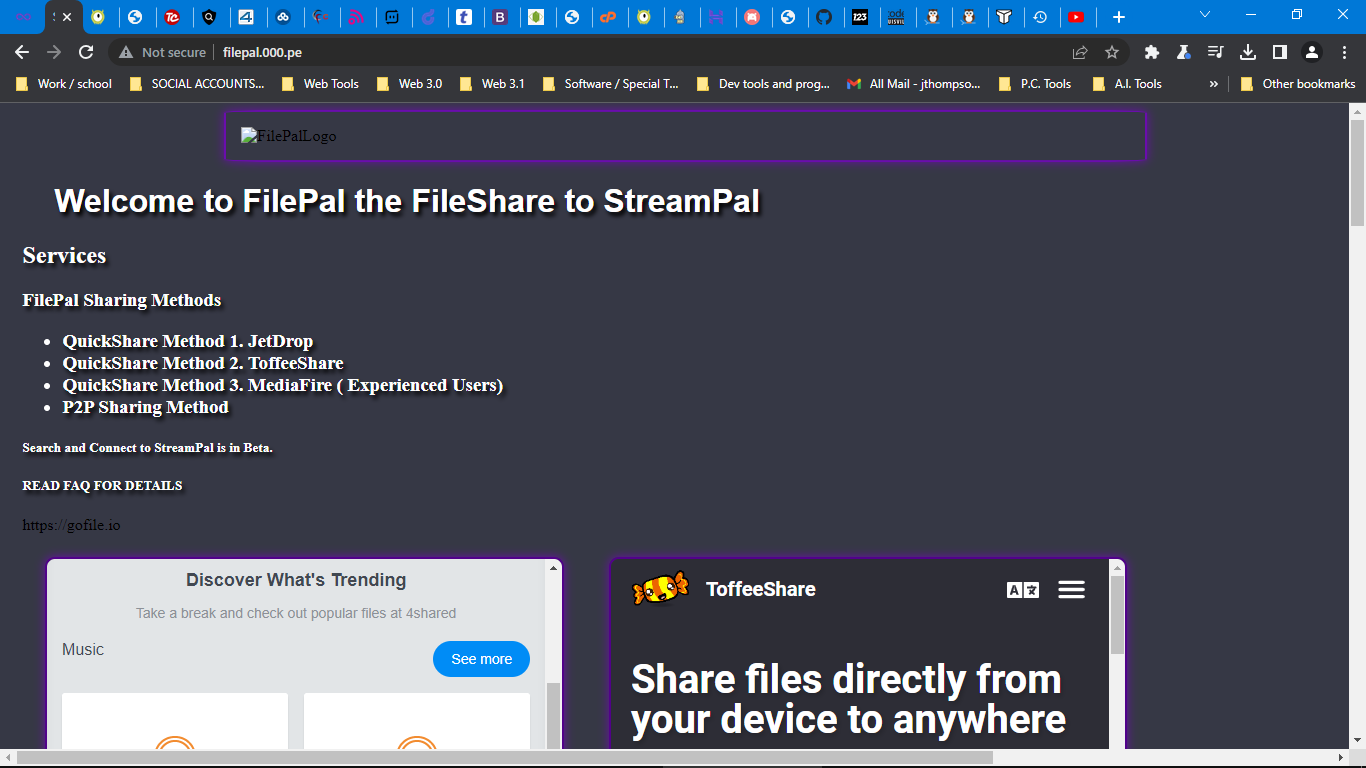Switch to the 4shared tab

245,17
